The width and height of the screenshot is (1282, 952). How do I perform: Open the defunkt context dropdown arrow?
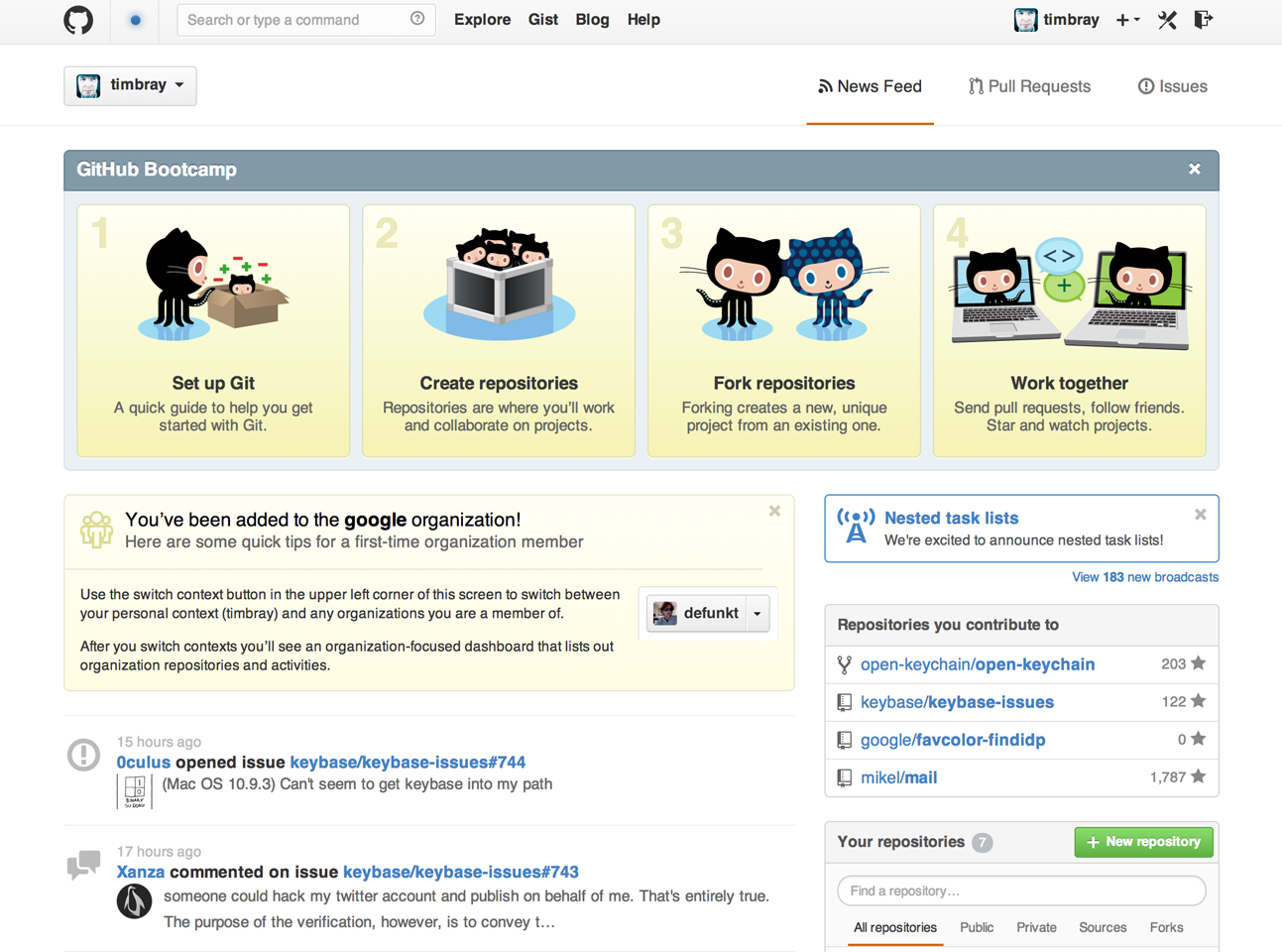point(758,614)
